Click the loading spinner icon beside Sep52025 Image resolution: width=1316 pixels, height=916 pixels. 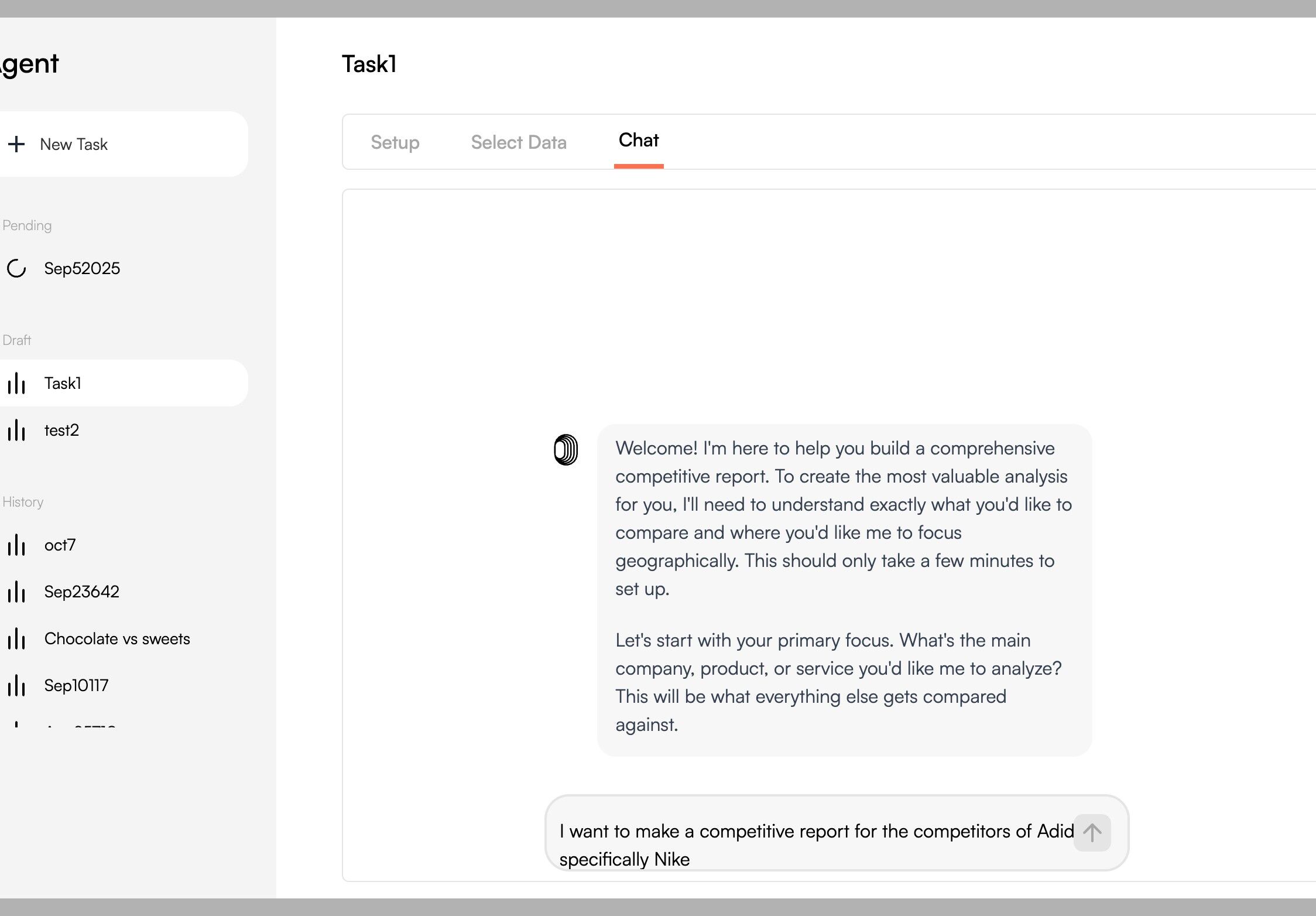point(16,268)
